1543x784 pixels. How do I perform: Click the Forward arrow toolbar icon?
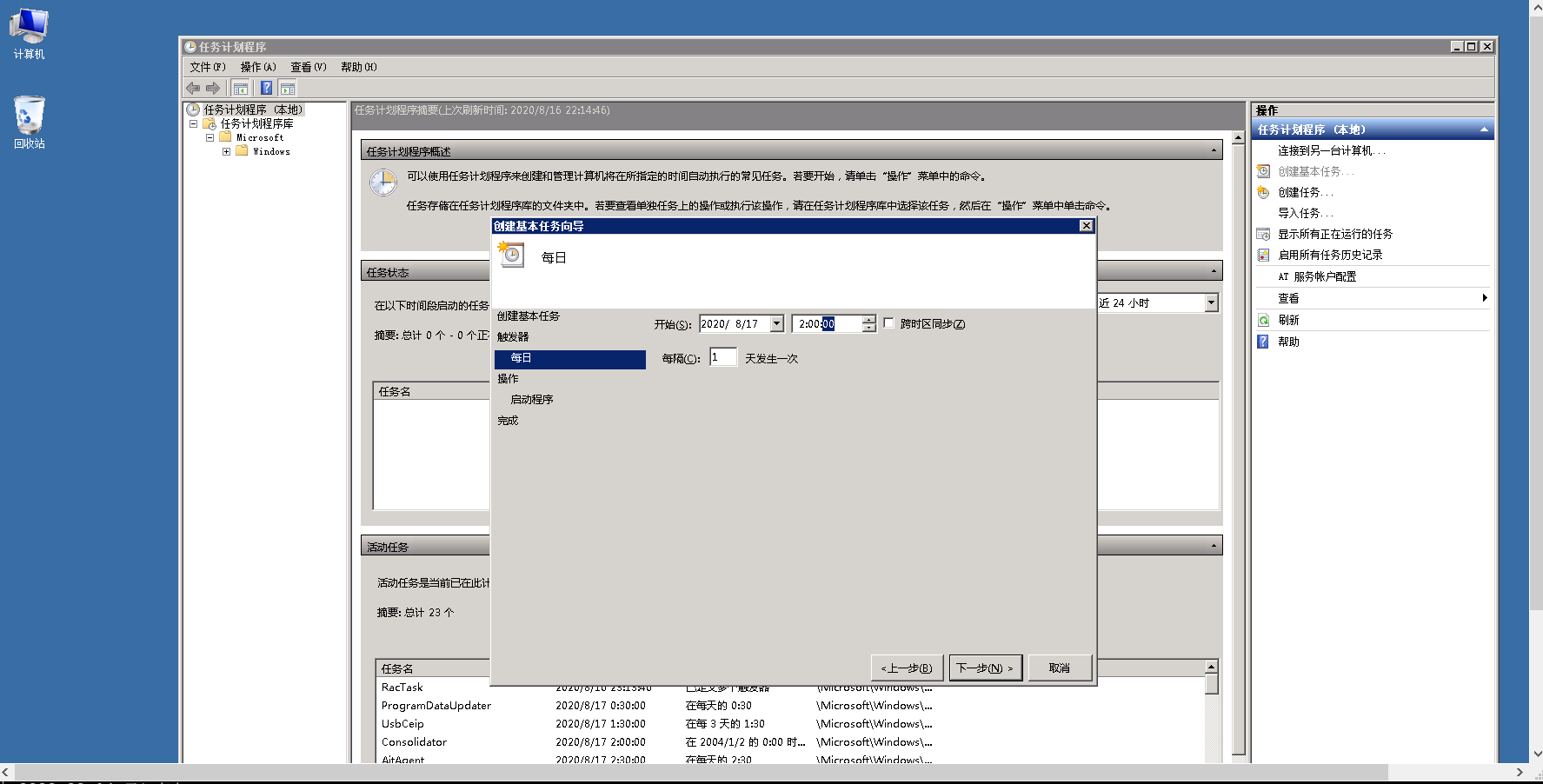click(213, 88)
